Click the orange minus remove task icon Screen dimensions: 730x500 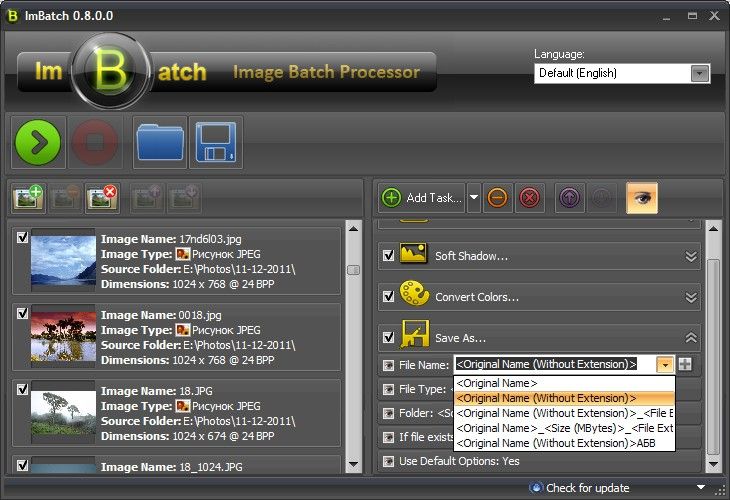(497, 198)
